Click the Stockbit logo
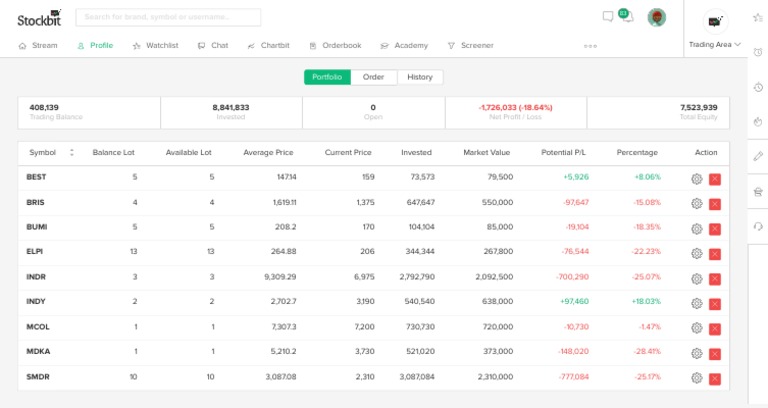 (x=38, y=17)
